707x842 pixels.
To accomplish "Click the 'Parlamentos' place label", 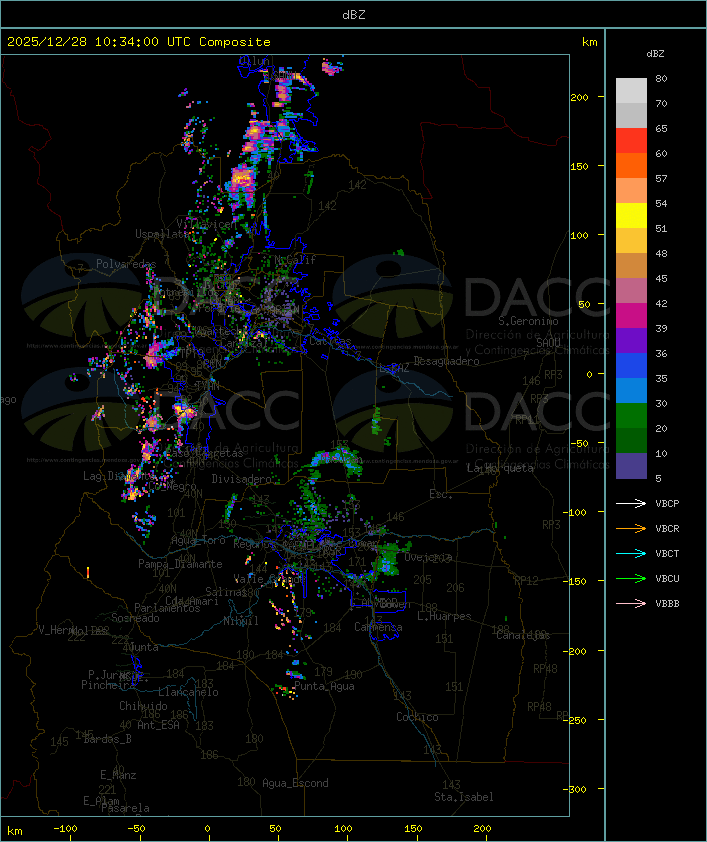I will 167,608.
